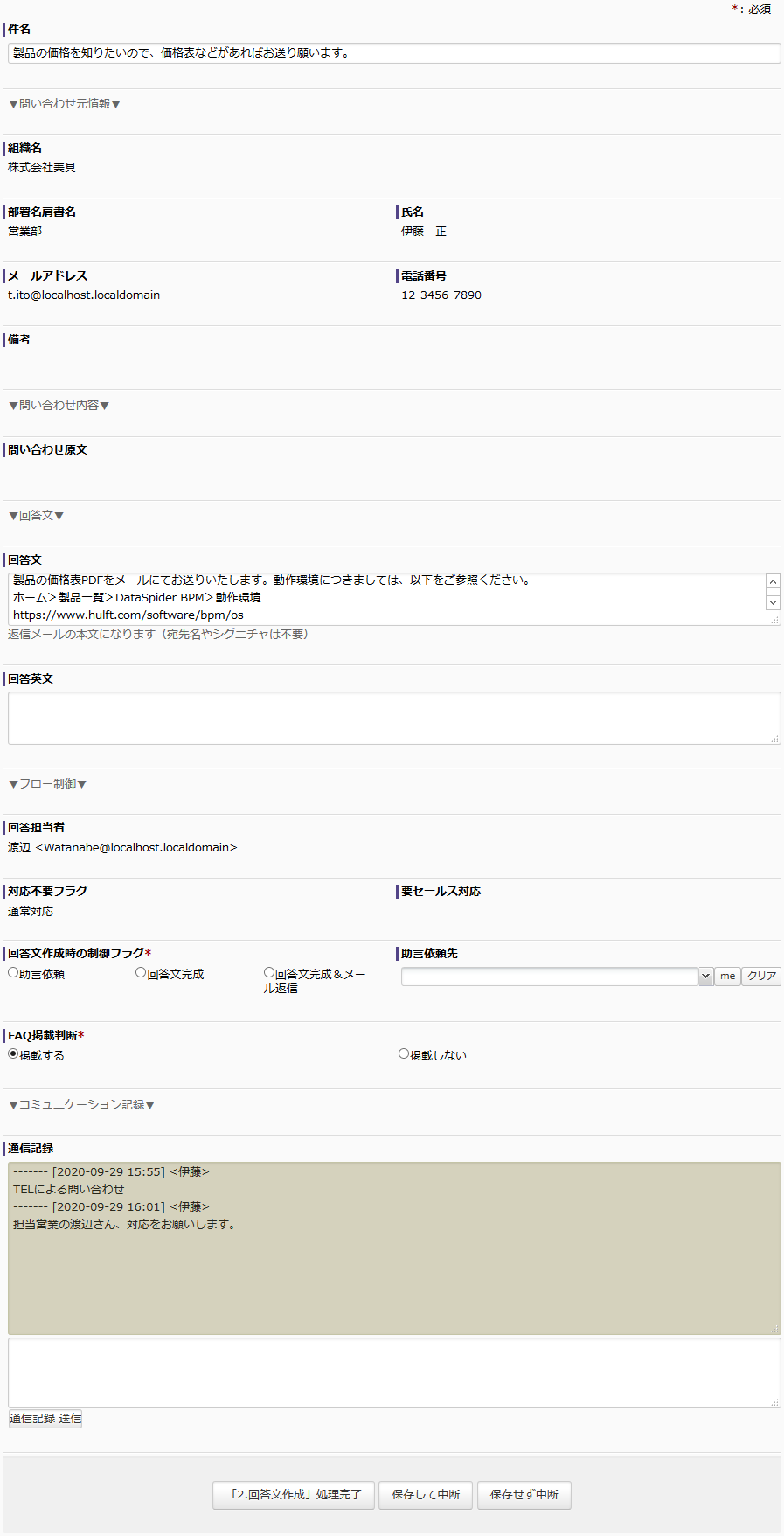The height and width of the screenshot is (1536, 784).
Task: Click the 助言依頼先 combo box field
Action: [x=549, y=977]
